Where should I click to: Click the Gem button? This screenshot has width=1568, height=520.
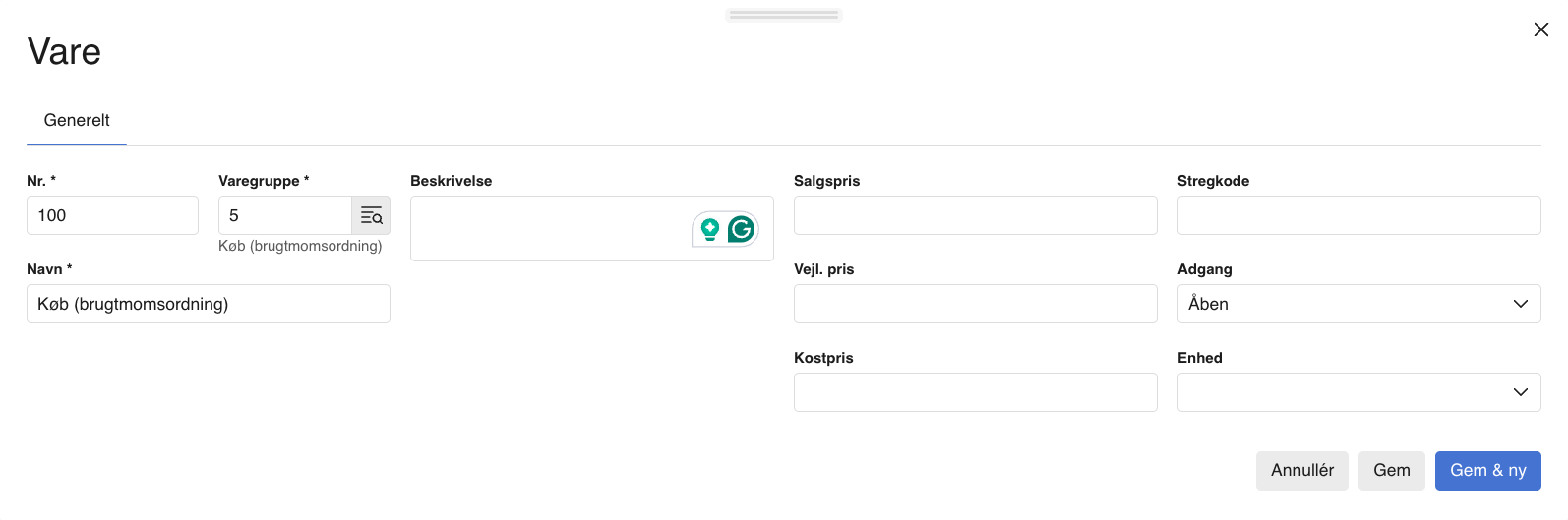point(1391,470)
